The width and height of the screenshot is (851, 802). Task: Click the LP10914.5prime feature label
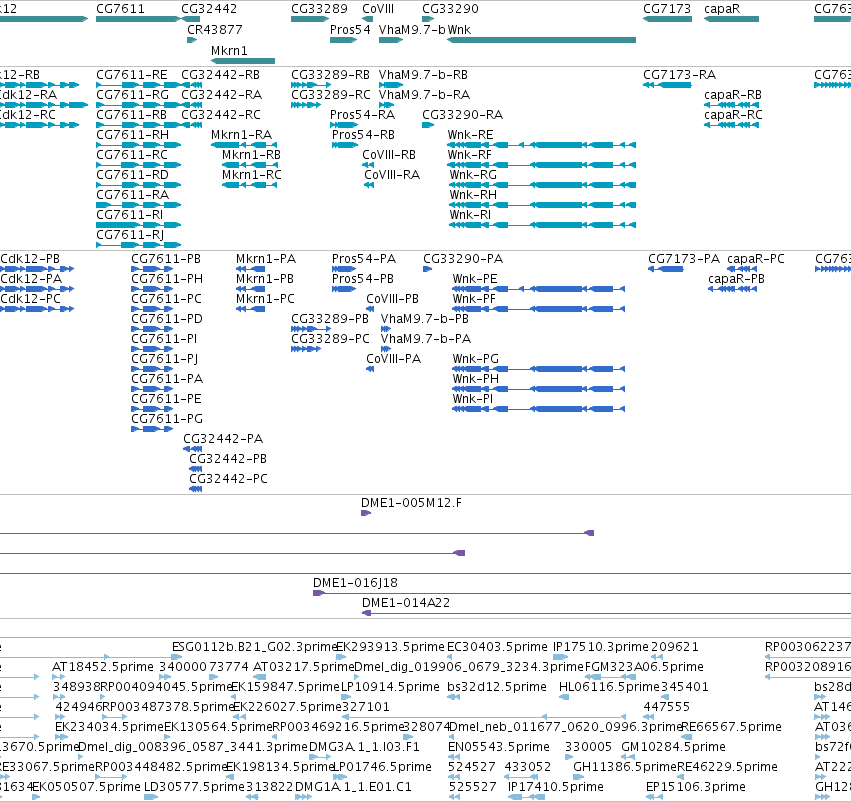(x=390, y=687)
